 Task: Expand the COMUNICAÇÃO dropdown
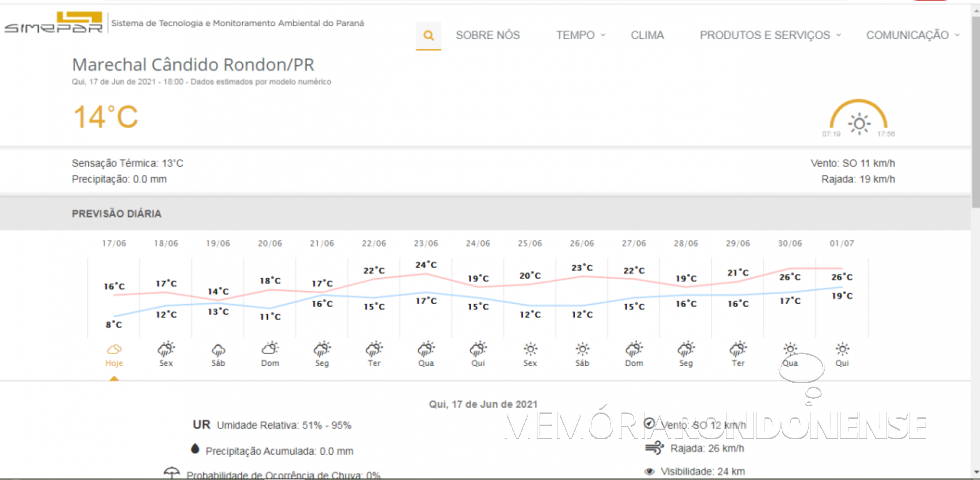click(912, 36)
